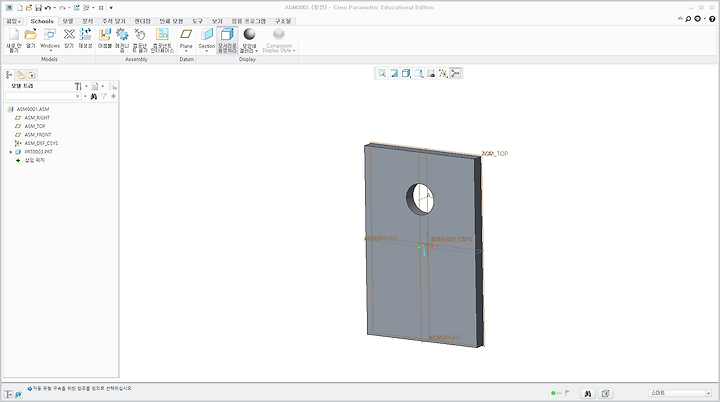Click the Repaint icon in graphics toolbar

pyautogui.click(x=394, y=74)
